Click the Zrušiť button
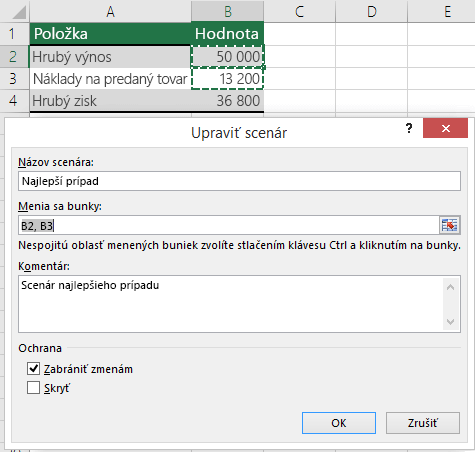The height and width of the screenshot is (452, 475). (423, 423)
